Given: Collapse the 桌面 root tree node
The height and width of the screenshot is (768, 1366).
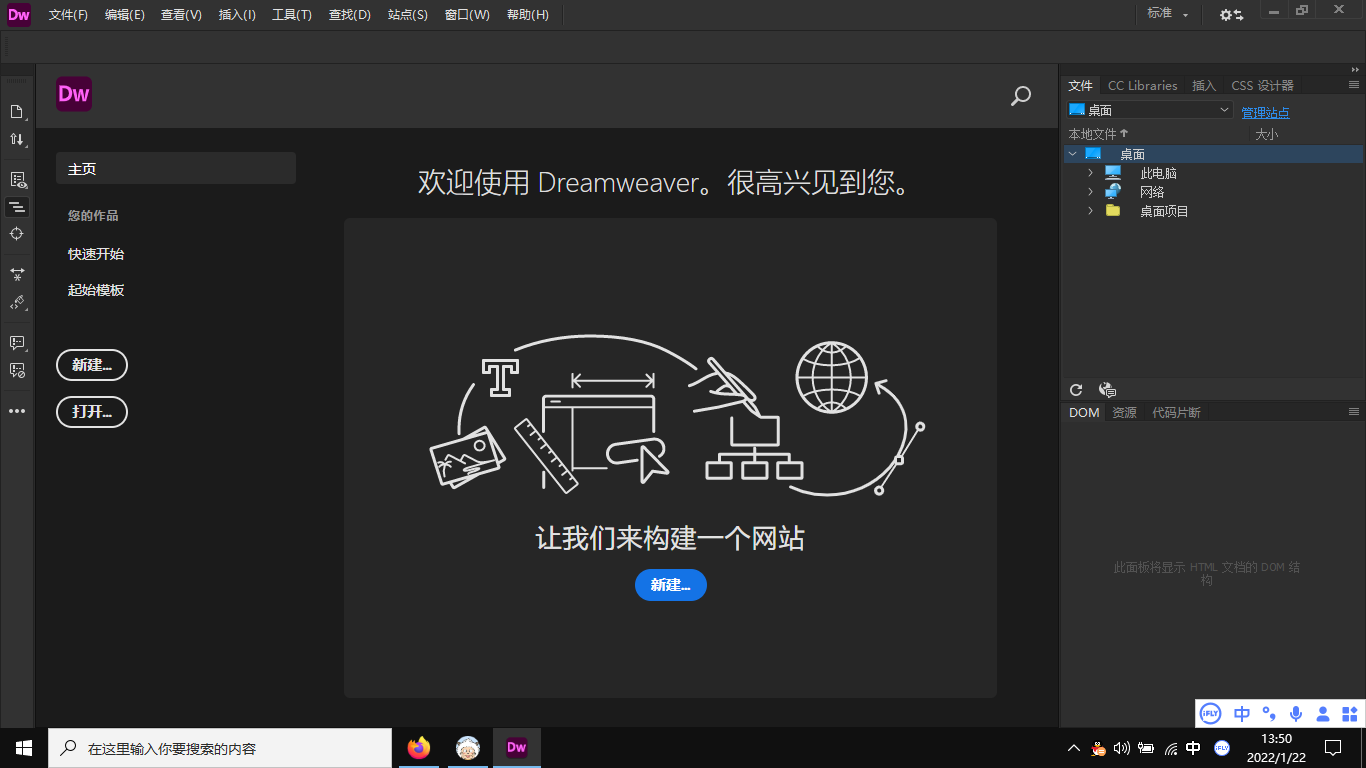Looking at the screenshot, I should point(1073,154).
